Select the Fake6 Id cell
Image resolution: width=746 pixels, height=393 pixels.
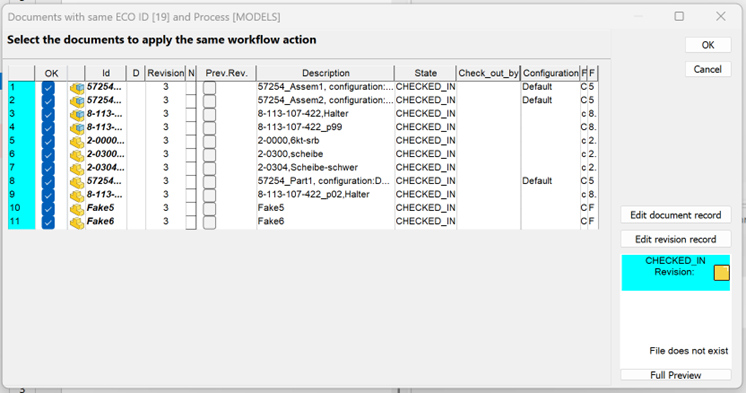tap(106, 222)
